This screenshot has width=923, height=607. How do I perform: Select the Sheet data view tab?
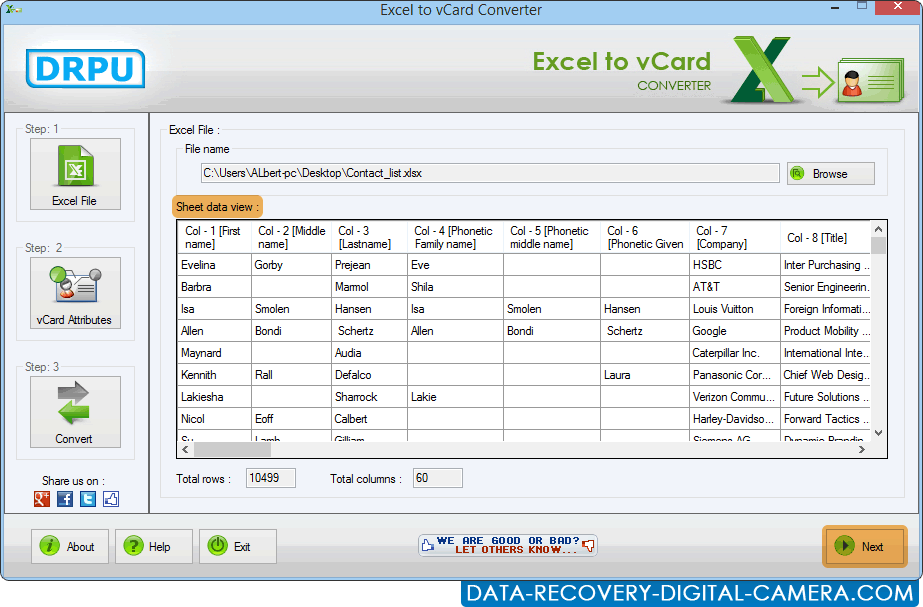[217, 206]
